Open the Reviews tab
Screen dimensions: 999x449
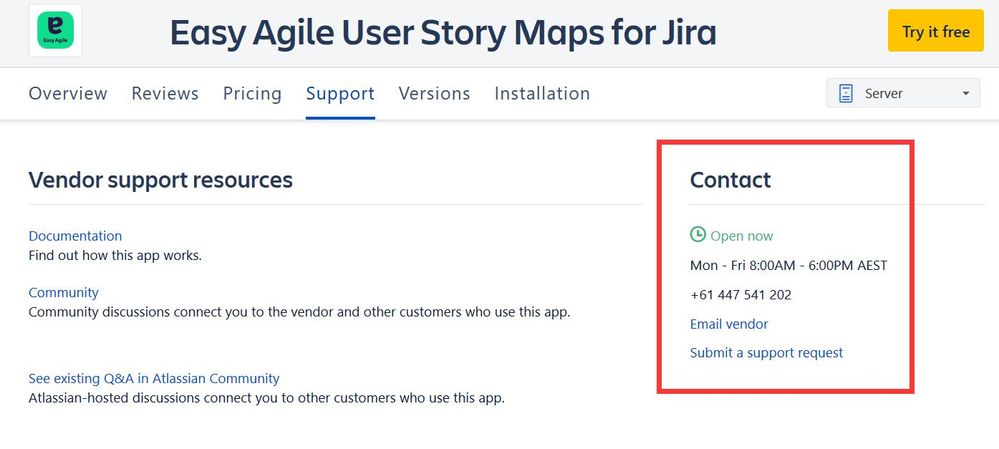(165, 94)
